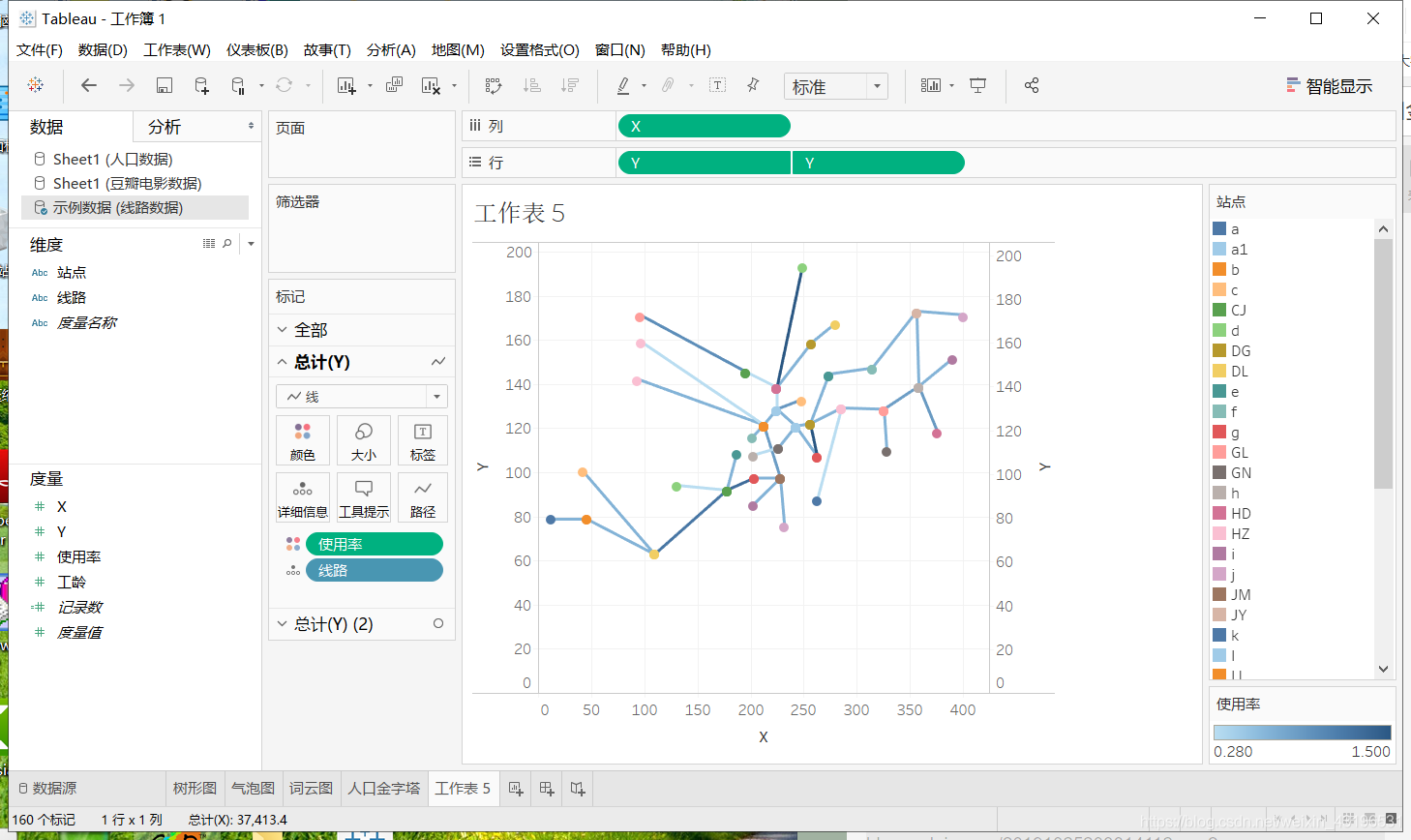Screen dimensions: 1411x840
Task: Select the CJ color swatch in 站点 legend
Action: [1219, 310]
